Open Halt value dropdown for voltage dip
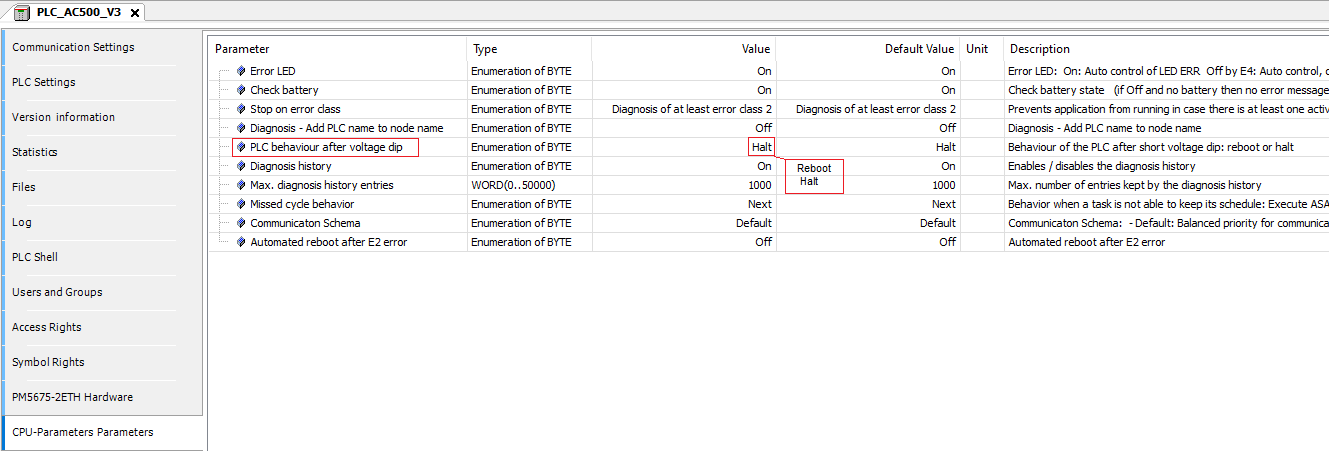 pyautogui.click(x=761, y=147)
